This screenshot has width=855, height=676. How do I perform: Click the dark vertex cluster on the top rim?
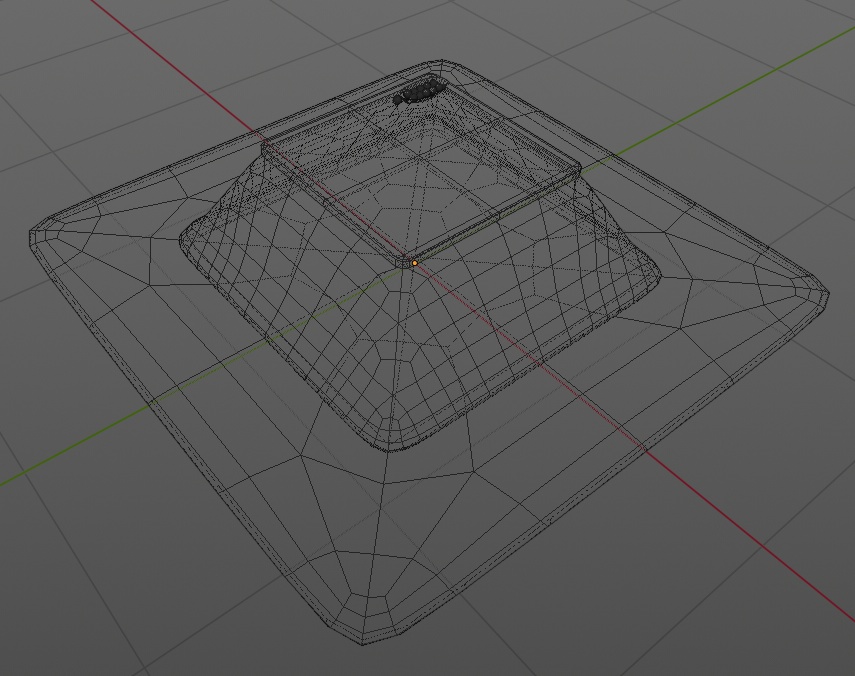[418, 92]
